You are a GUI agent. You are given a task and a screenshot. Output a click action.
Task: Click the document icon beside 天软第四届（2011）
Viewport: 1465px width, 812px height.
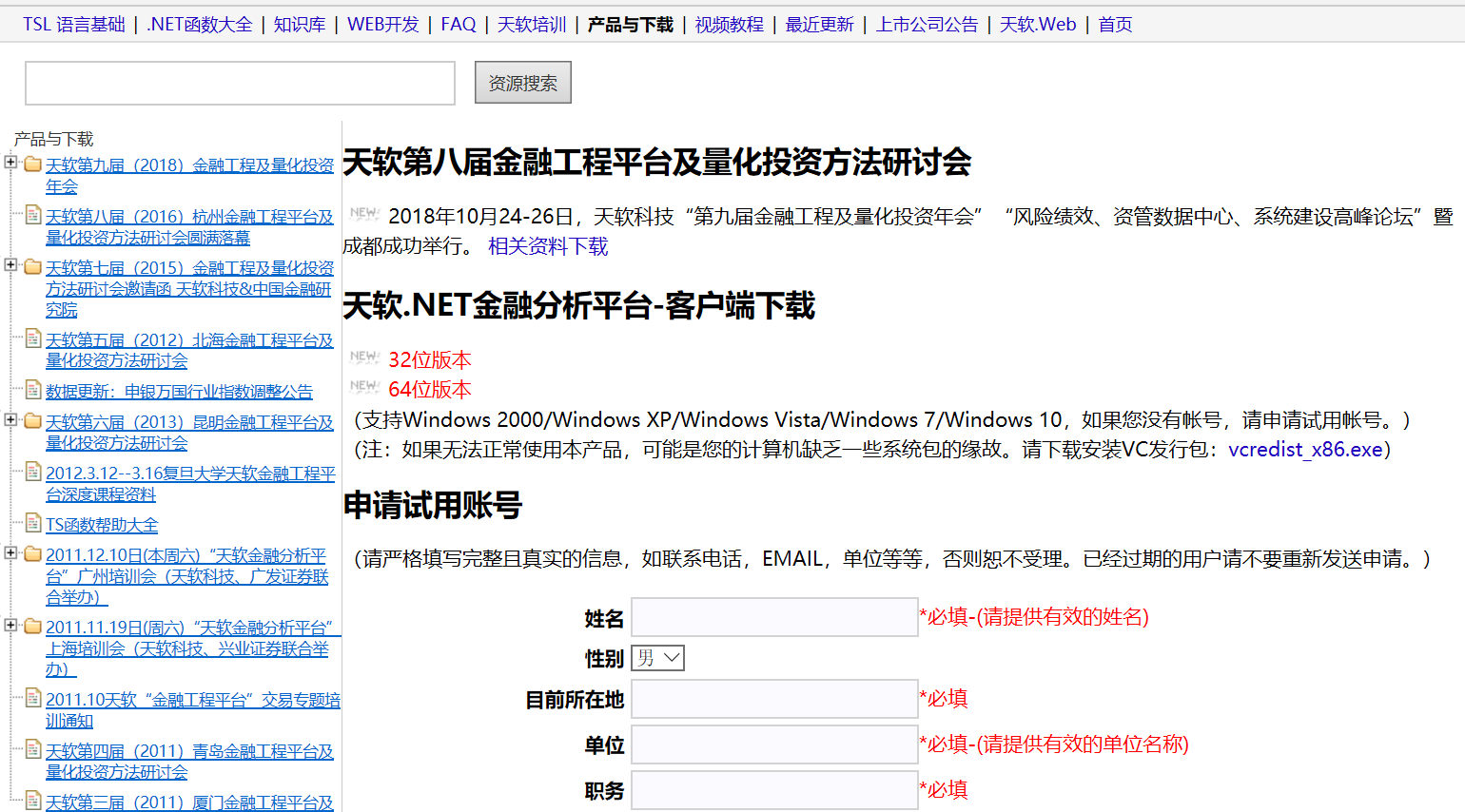tap(33, 749)
